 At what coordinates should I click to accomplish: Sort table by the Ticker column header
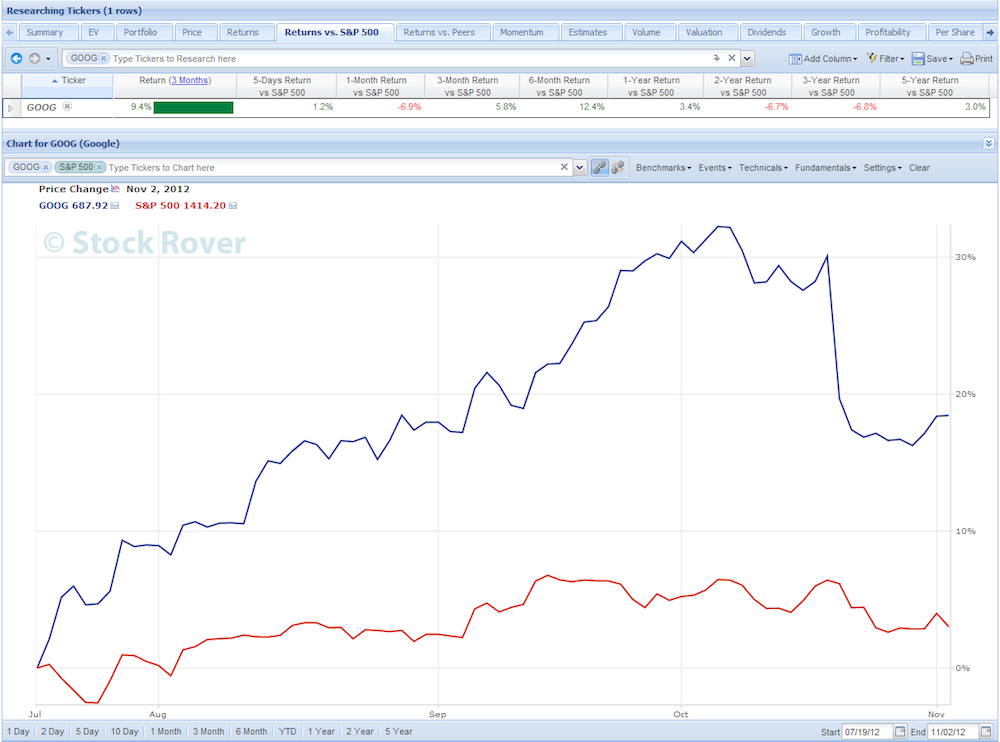68,86
